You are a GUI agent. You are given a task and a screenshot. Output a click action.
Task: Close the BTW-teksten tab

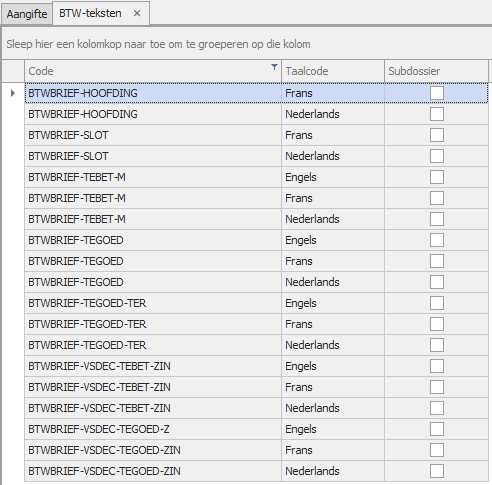pos(137,13)
